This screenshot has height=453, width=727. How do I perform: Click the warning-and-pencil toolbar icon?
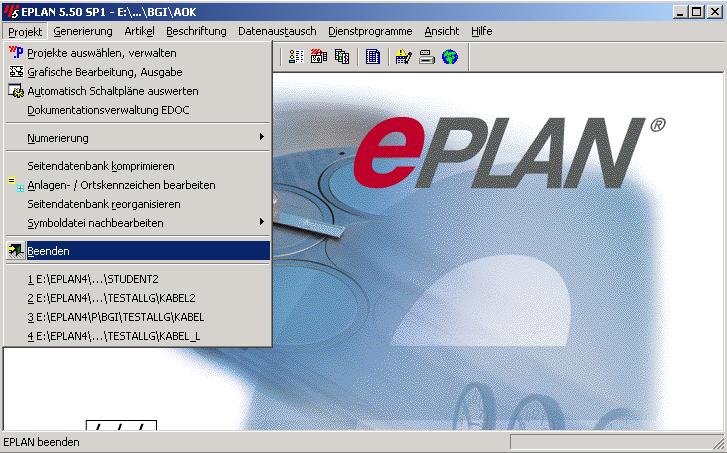403,57
